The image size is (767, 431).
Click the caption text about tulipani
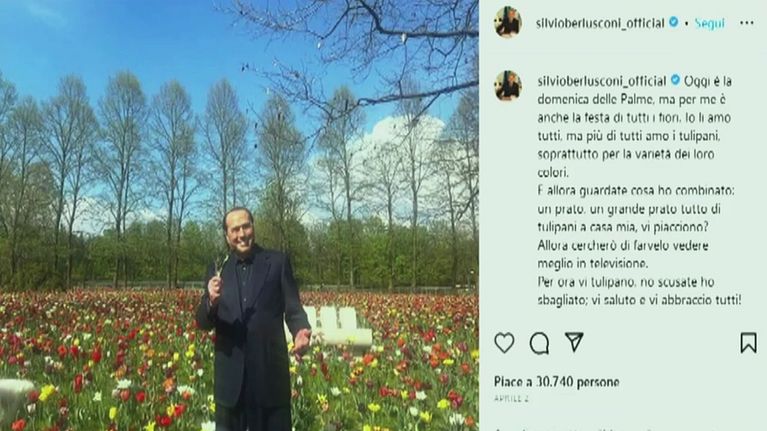[x=639, y=190]
